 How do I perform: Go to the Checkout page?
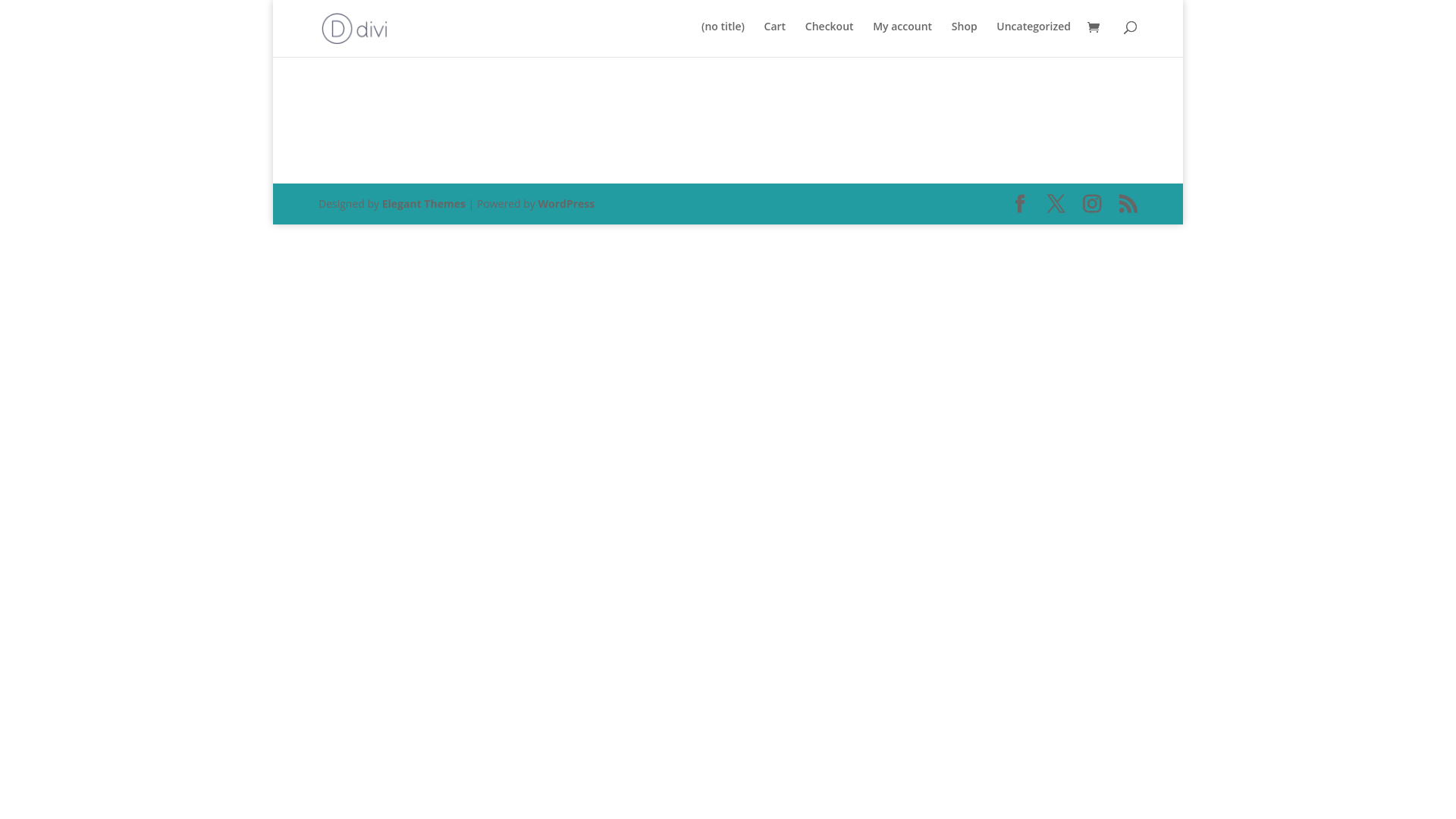coord(829,27)
